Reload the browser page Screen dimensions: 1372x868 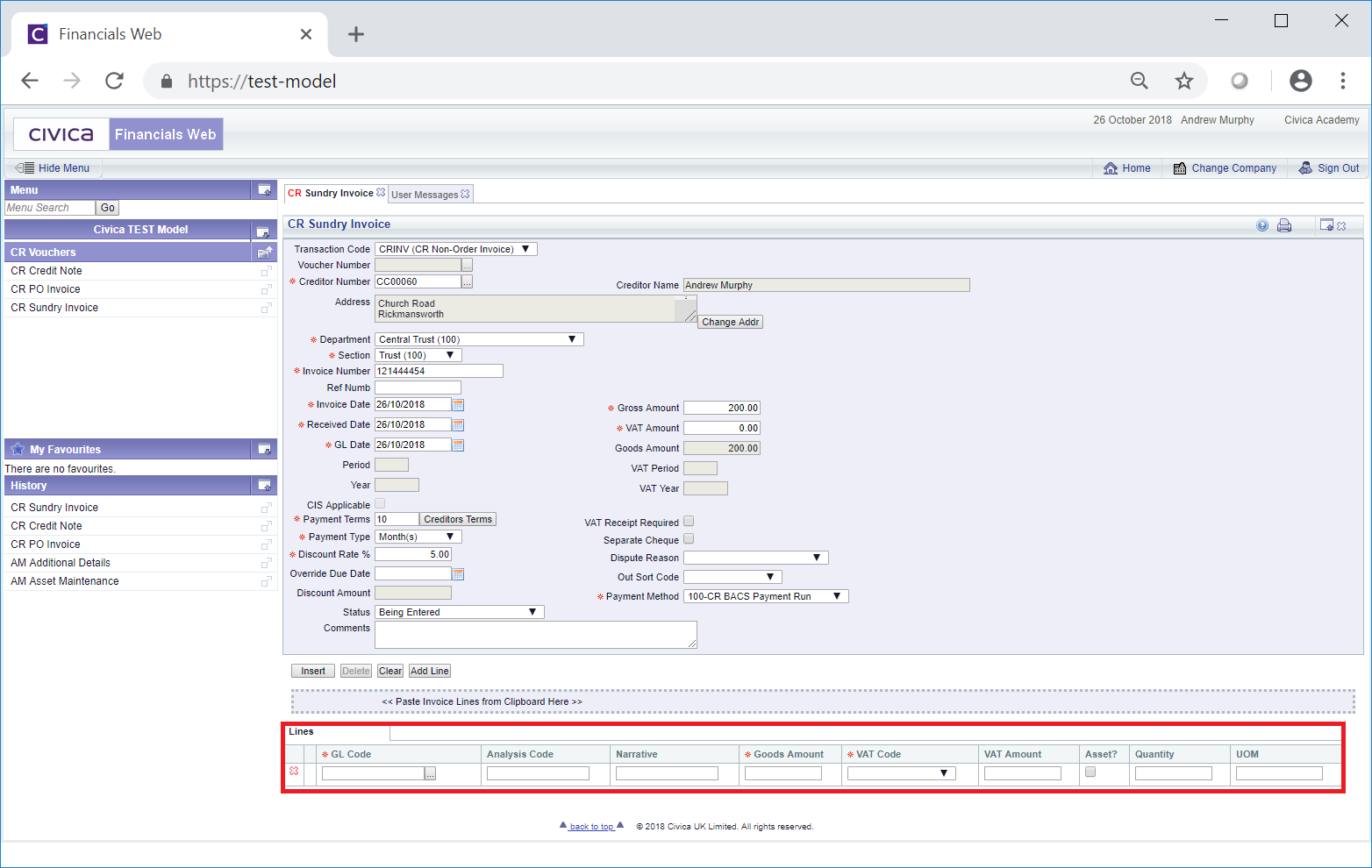(x=114, y=81)
